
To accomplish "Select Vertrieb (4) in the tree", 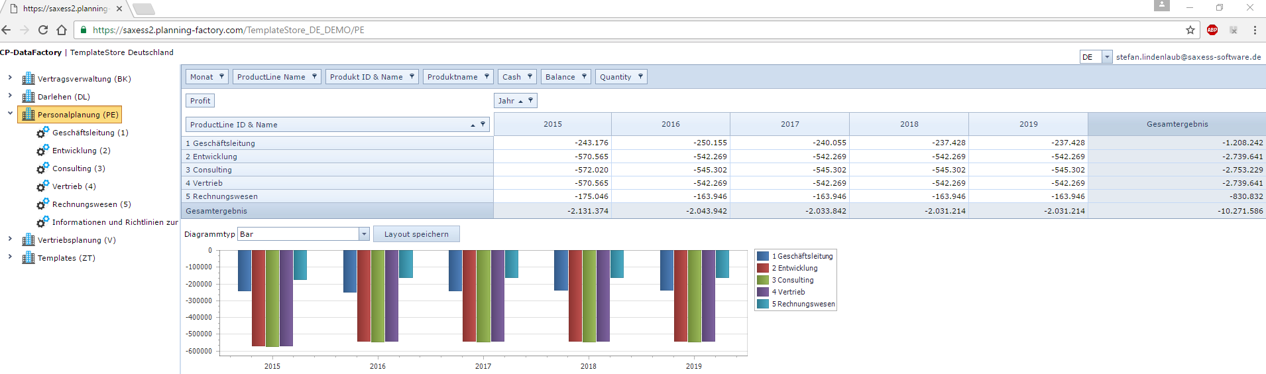I will tap(74, 186).
